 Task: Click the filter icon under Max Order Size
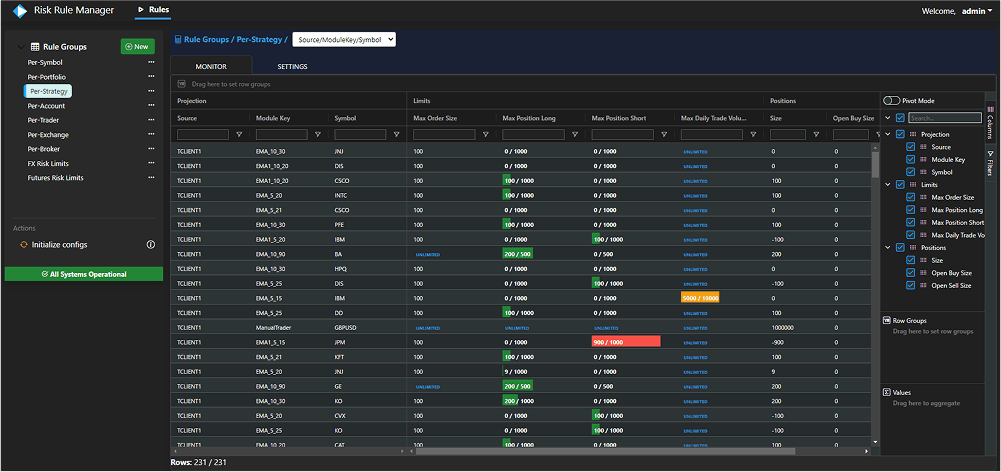pos(485,134)
